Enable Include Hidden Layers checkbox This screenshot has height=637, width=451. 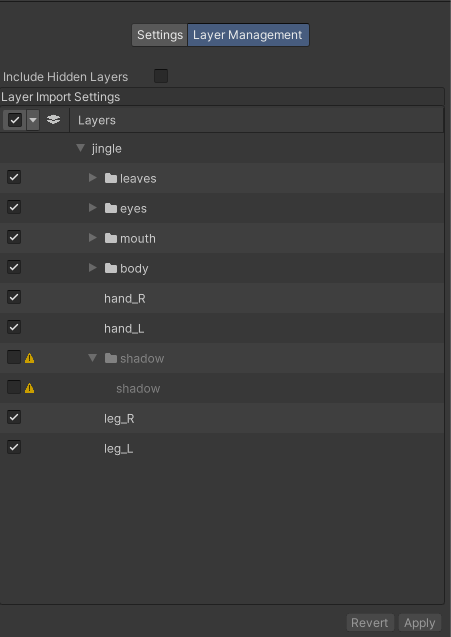pyautogui.click(x=161, y=76)
